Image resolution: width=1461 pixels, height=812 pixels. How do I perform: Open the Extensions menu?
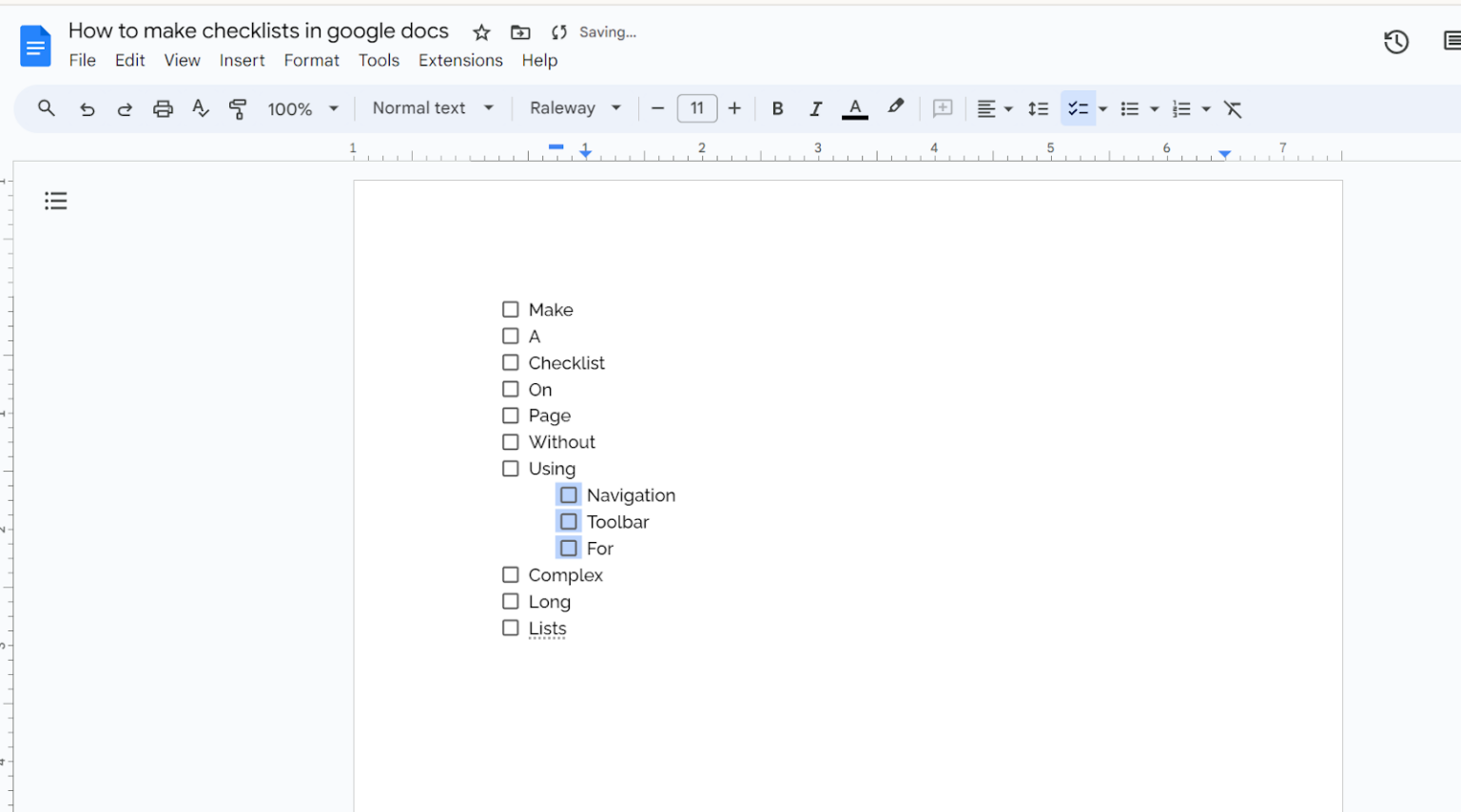(460, 60)
